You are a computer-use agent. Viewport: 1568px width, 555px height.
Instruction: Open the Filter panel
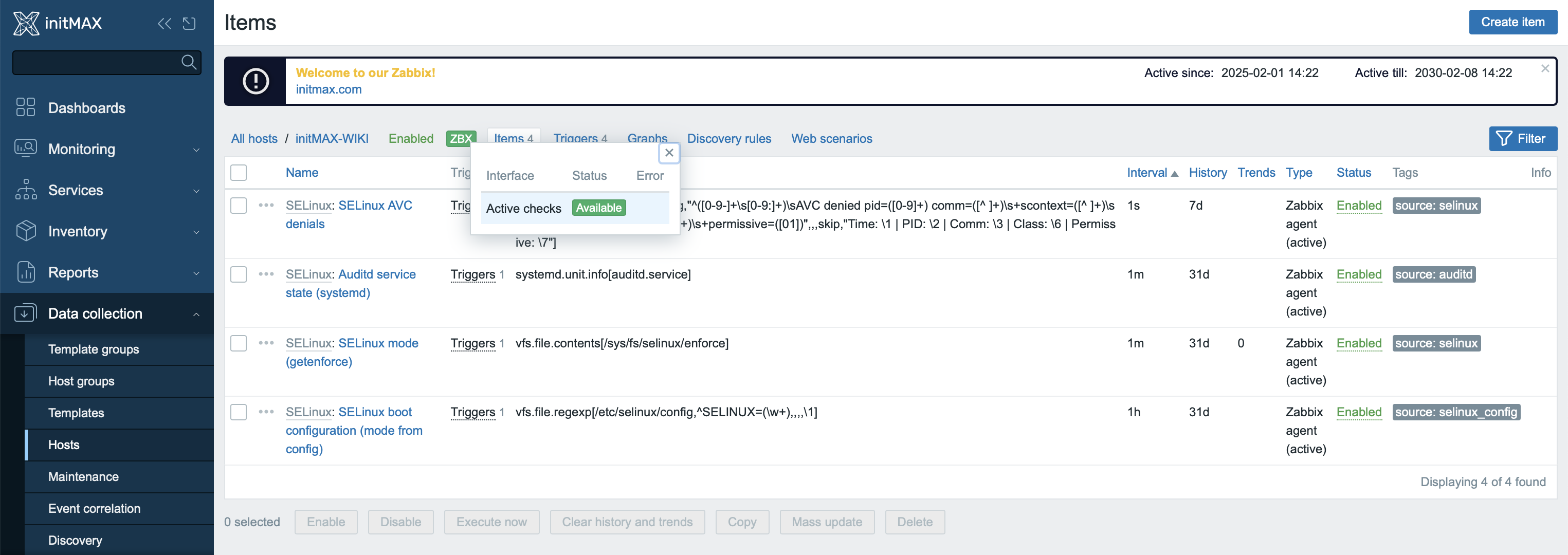pos(1523,139)
